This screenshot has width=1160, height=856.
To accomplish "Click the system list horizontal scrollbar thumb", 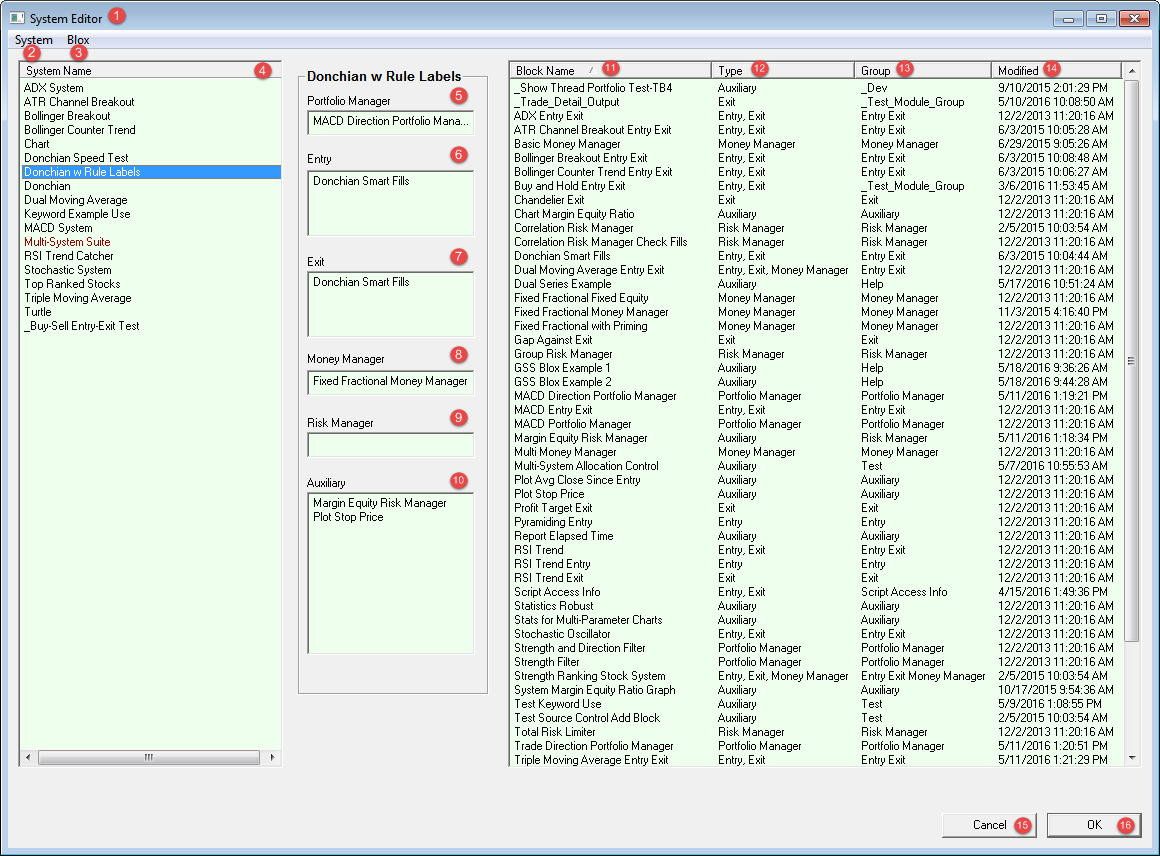I will coord(149,758).
